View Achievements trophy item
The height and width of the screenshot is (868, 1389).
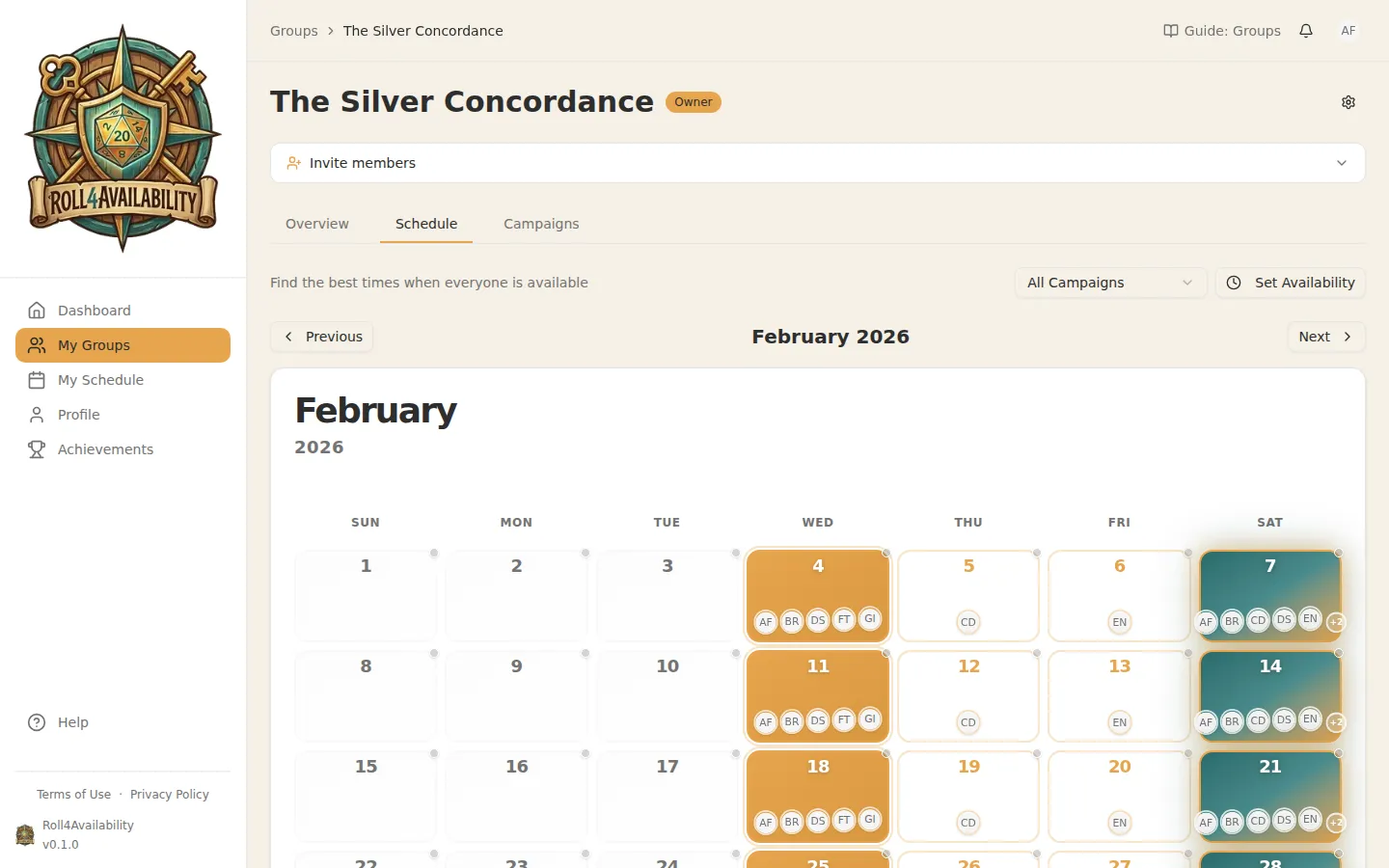click(105, 449)
